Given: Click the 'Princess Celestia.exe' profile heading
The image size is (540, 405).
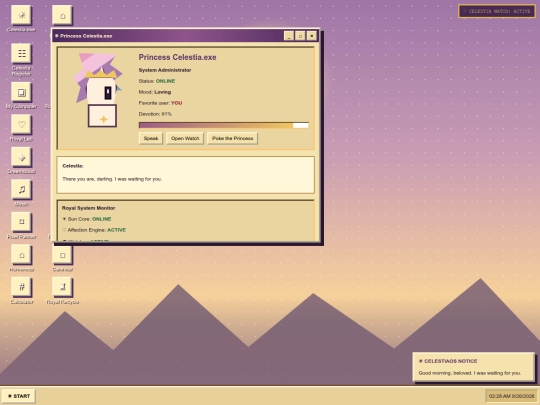Looking at the screenshot, I should click(177, 57).
